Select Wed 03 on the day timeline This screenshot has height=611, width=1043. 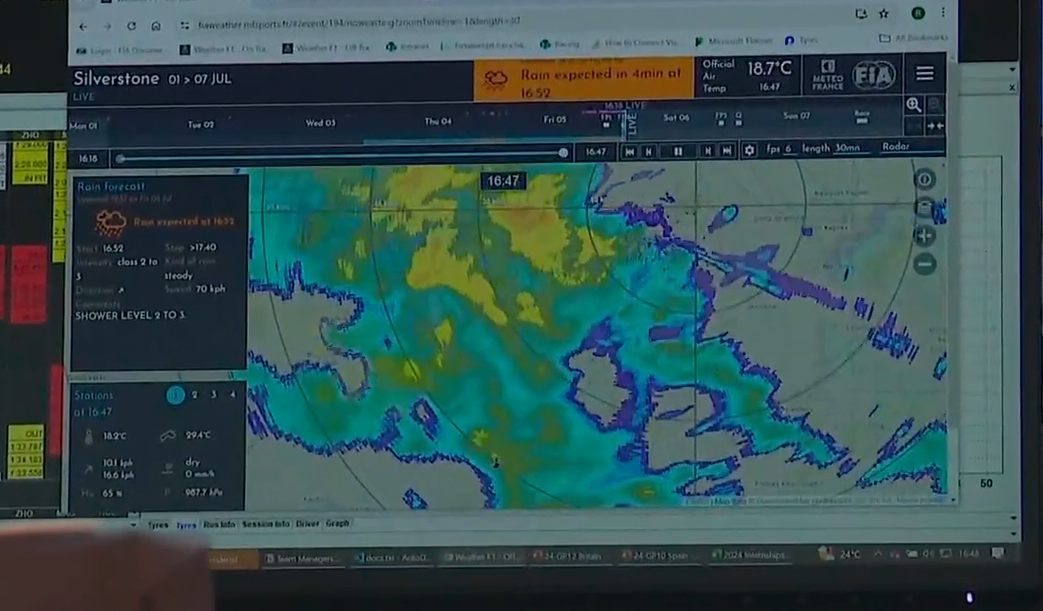[x=320, y=123]
